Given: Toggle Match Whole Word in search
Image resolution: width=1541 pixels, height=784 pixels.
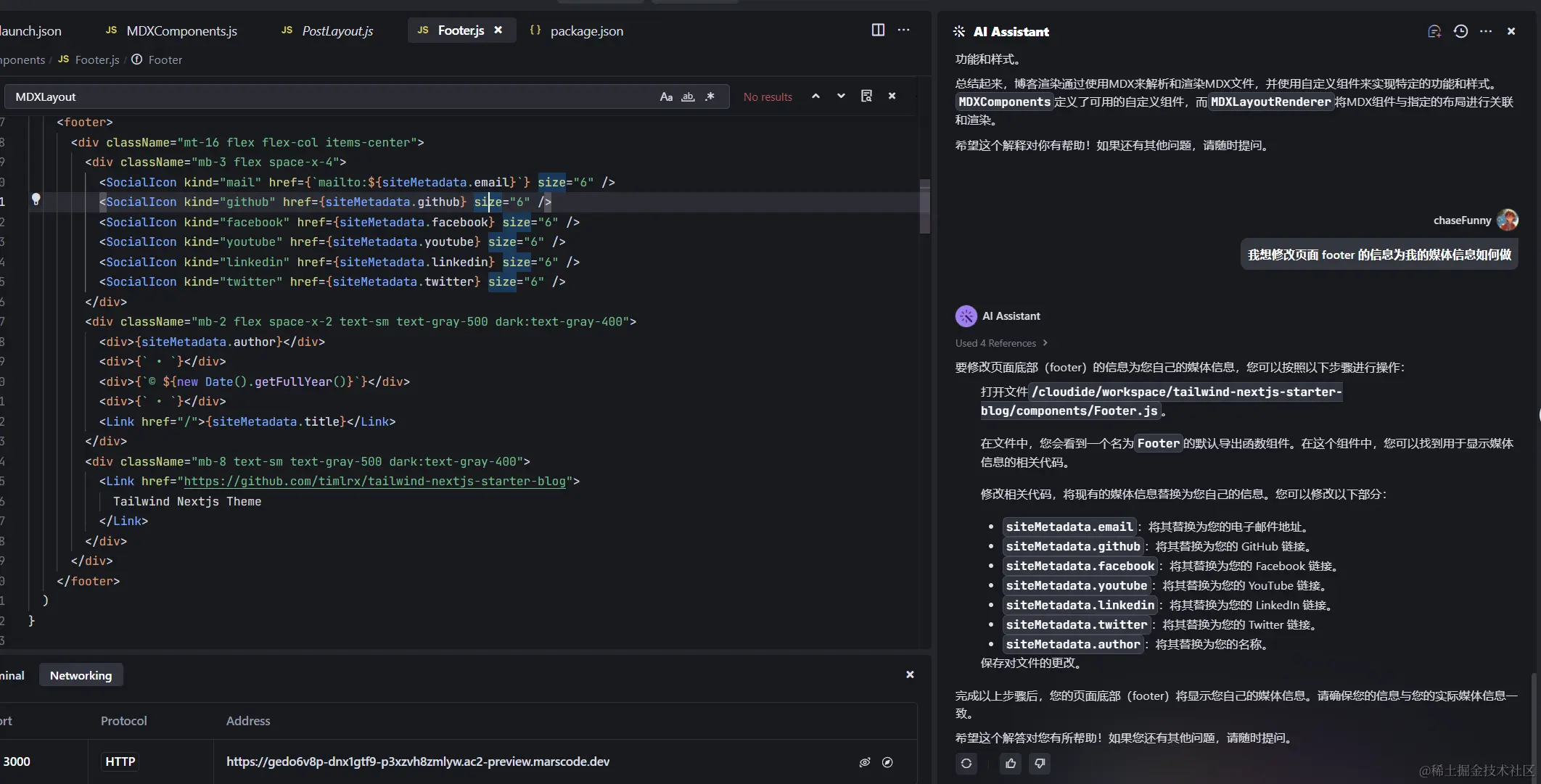Looking at the screenshot, I should click(688, 96).
